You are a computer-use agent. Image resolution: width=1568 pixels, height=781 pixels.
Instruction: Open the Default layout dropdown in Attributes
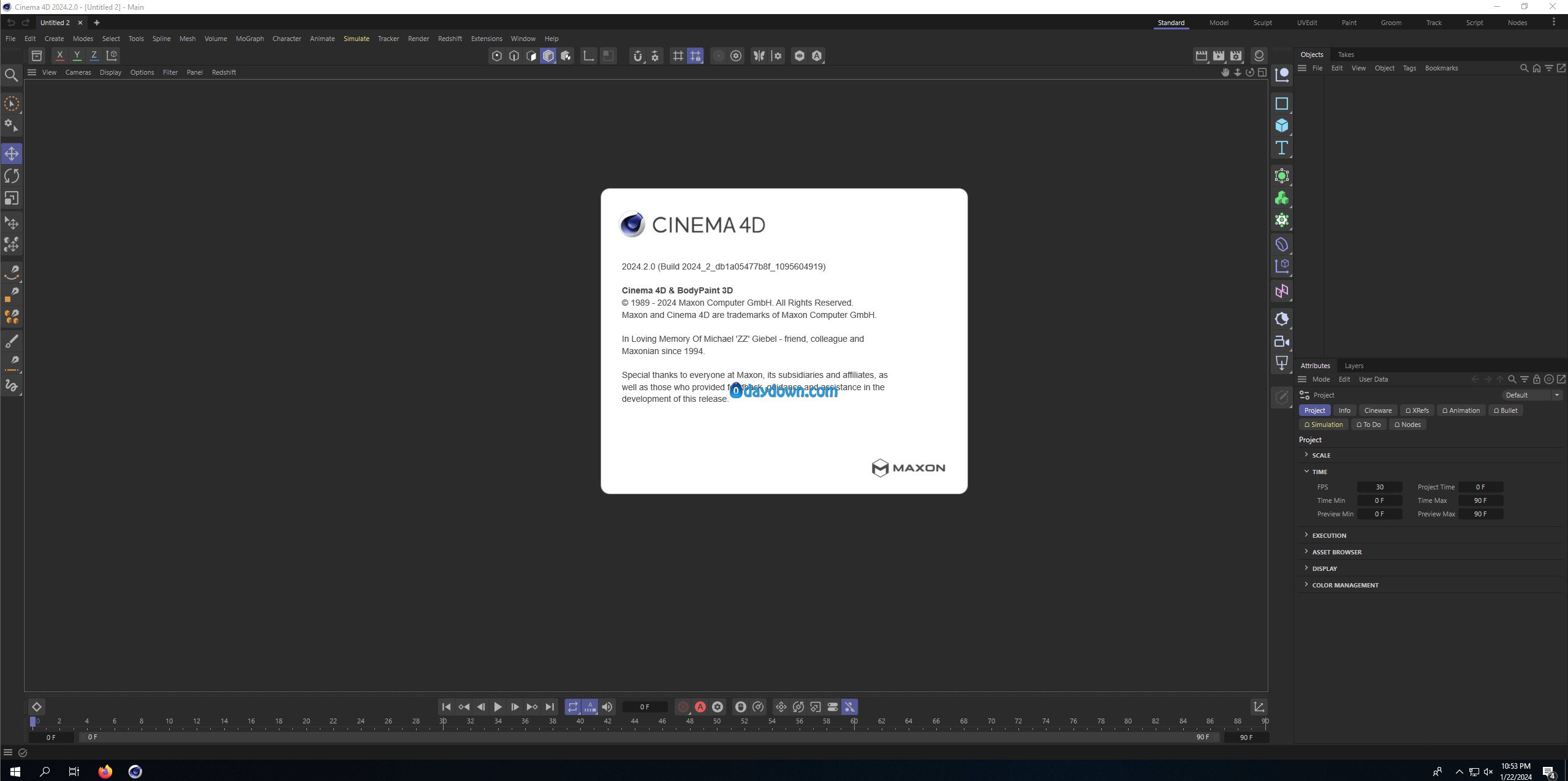(x=1532, y=395)
